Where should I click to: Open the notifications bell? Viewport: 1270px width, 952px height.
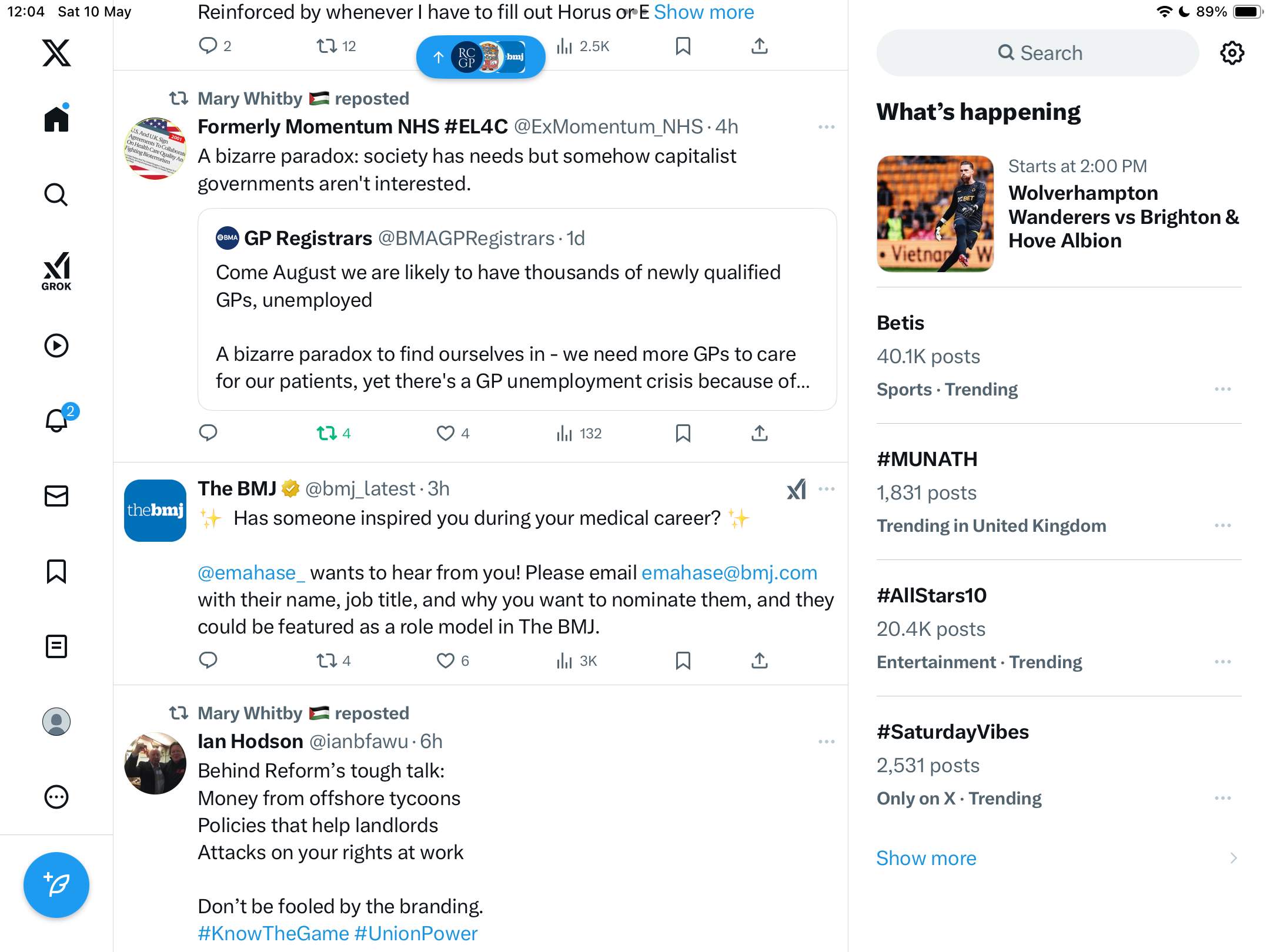pos(58,420)
